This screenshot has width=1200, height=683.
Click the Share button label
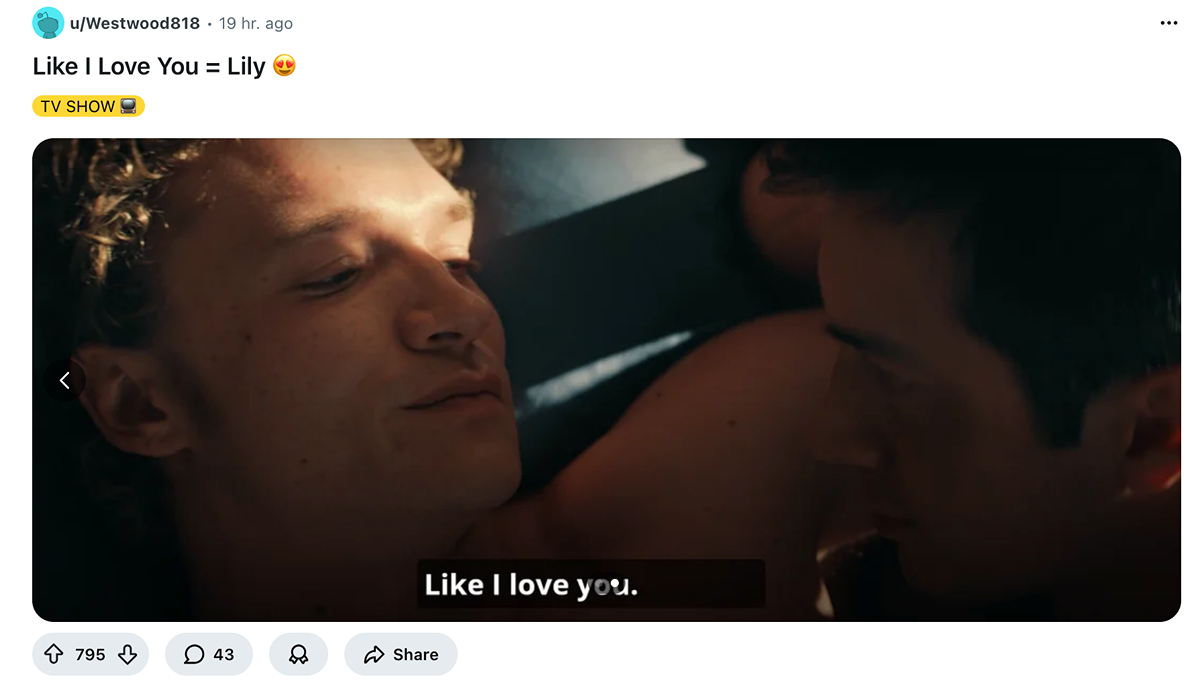click(416, 654)
